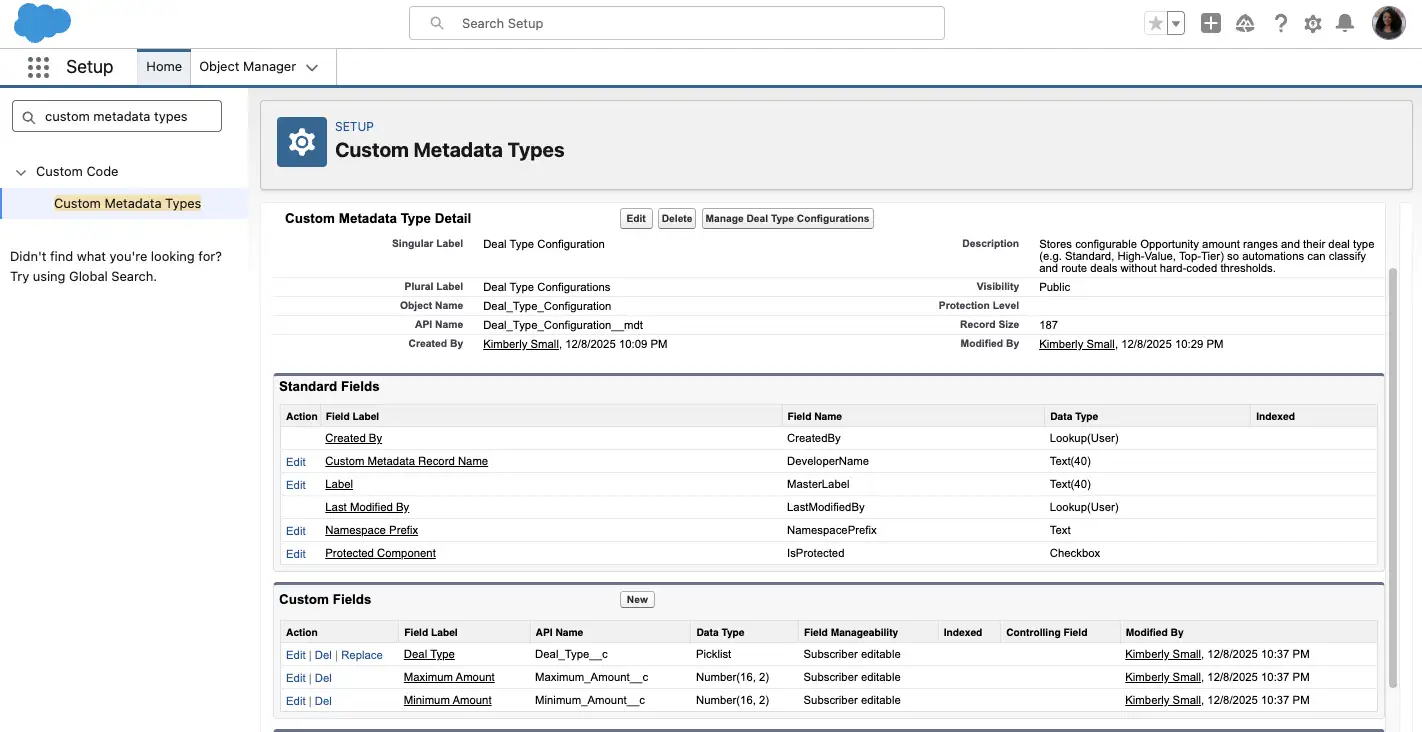Click the page vertical scrollbar
The width and height of the screenshot is (1422, 732).
click(x=1393, y=478)
